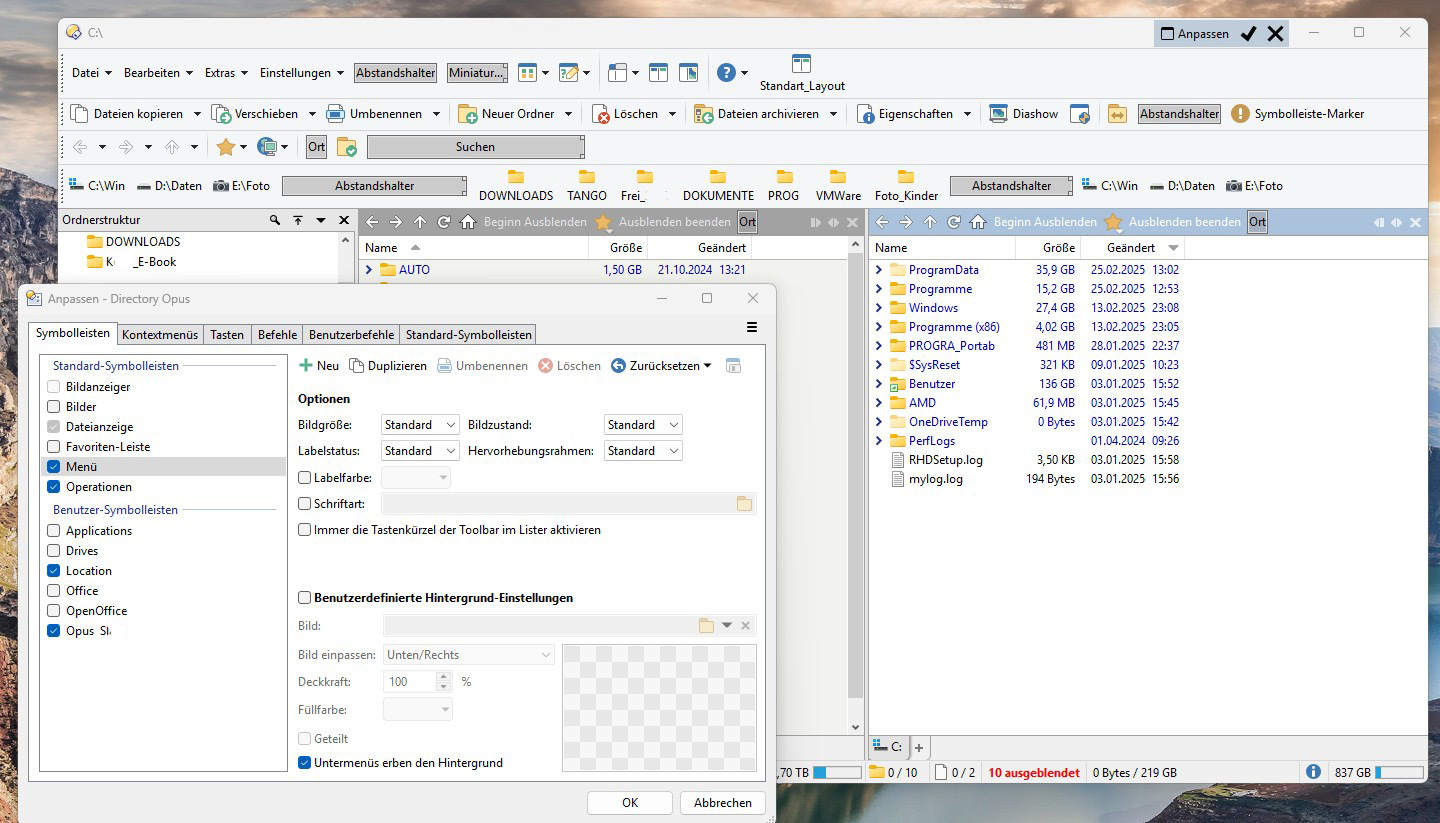Enable the Favoriten-Leiste checkbox
1440x823 pixels.
(54, 447)
